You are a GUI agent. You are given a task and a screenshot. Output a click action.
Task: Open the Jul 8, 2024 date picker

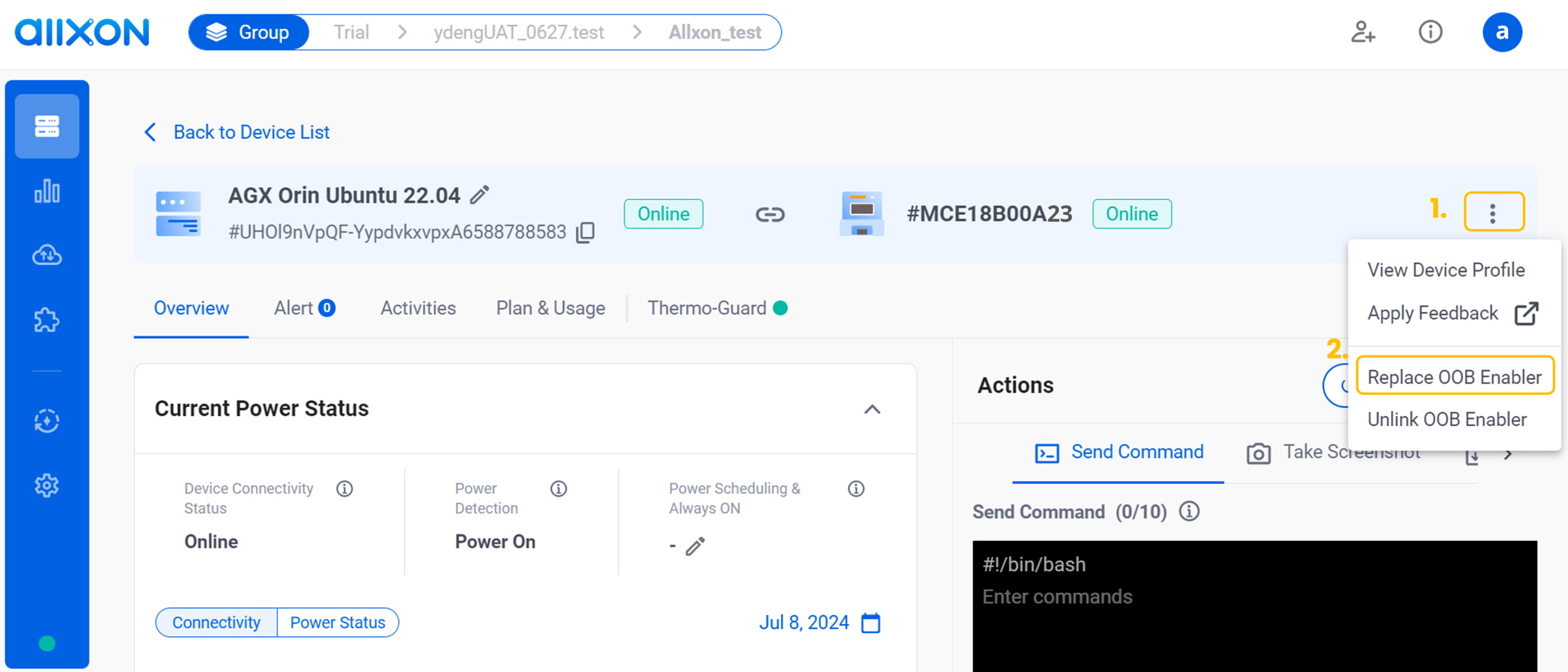871,623
